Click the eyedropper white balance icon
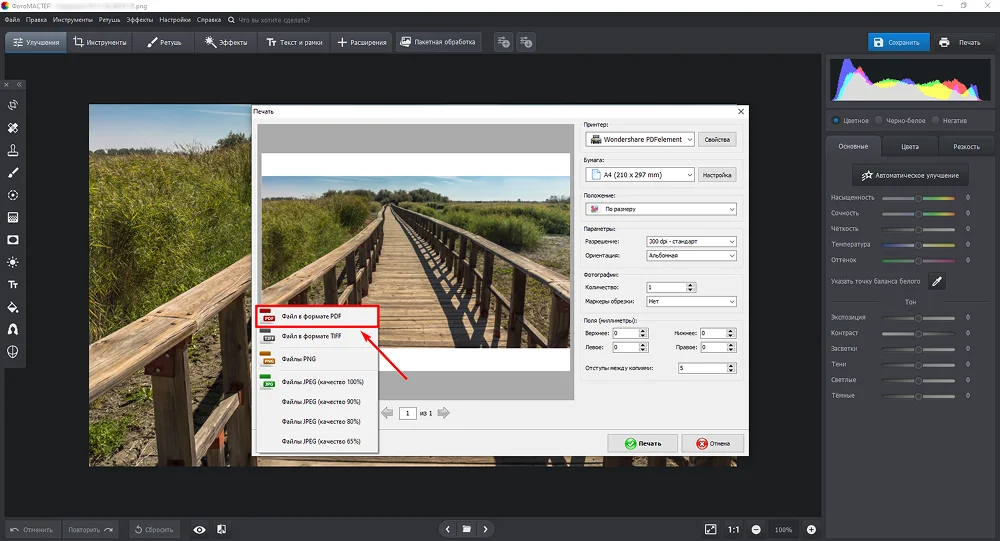 pos(937,282)
